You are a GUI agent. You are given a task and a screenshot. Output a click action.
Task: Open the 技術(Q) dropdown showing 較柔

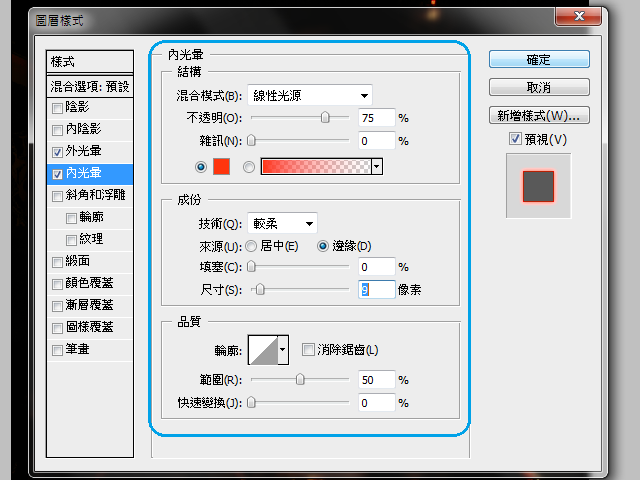coord(282,223)
